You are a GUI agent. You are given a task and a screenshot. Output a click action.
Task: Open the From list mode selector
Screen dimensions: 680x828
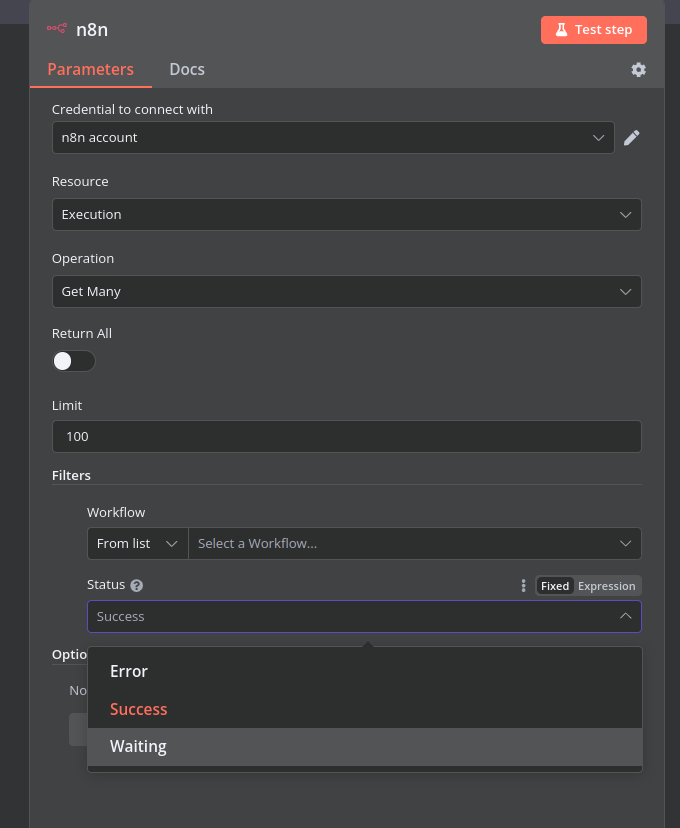click(x=138, y=543)
